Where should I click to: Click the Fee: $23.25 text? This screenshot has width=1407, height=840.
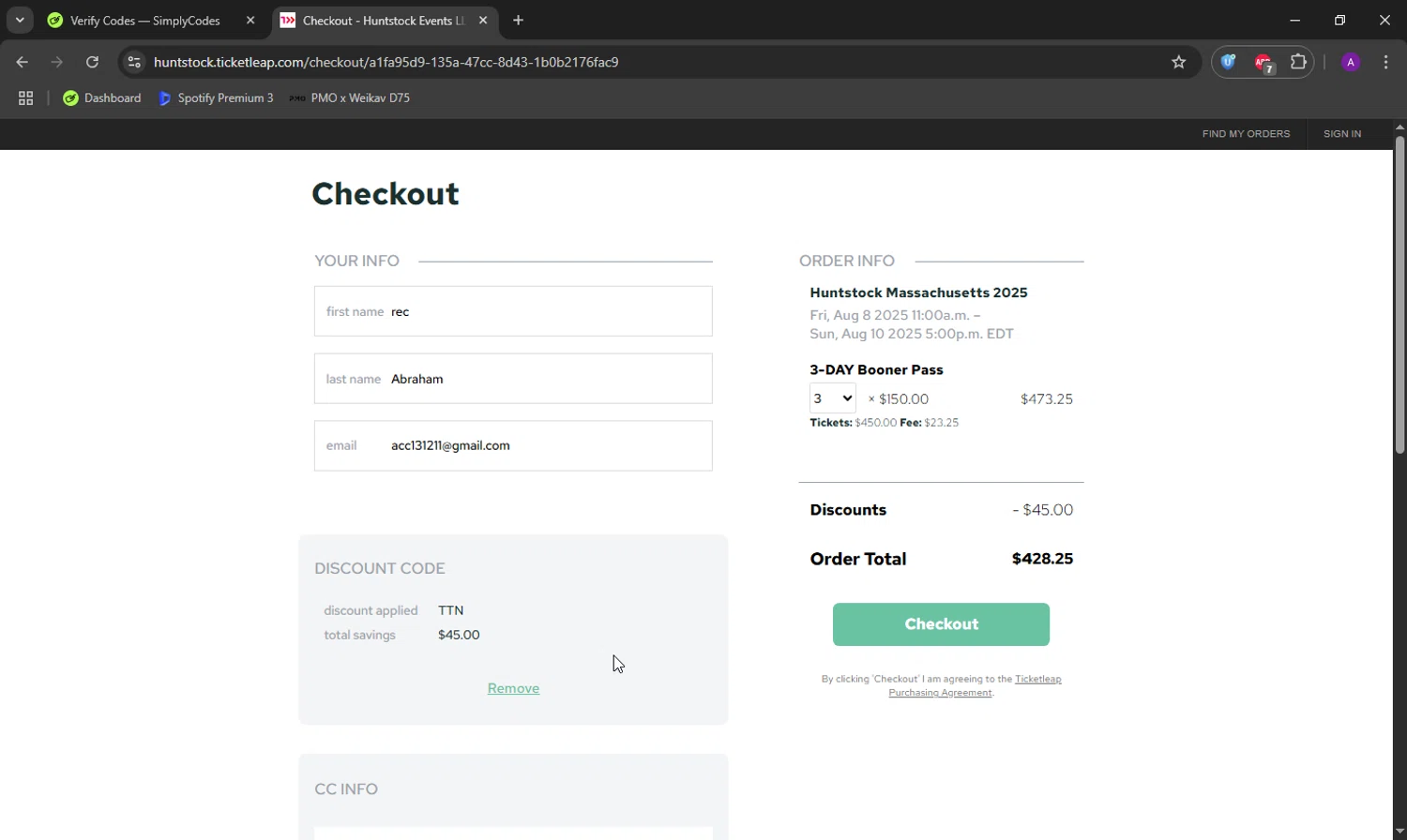[x=929, y=423]
